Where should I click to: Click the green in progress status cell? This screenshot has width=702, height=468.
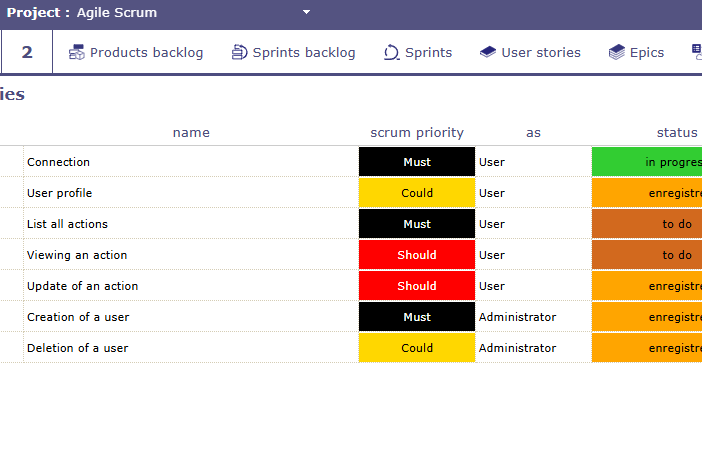pyautogui.click(x=647, y=162)
